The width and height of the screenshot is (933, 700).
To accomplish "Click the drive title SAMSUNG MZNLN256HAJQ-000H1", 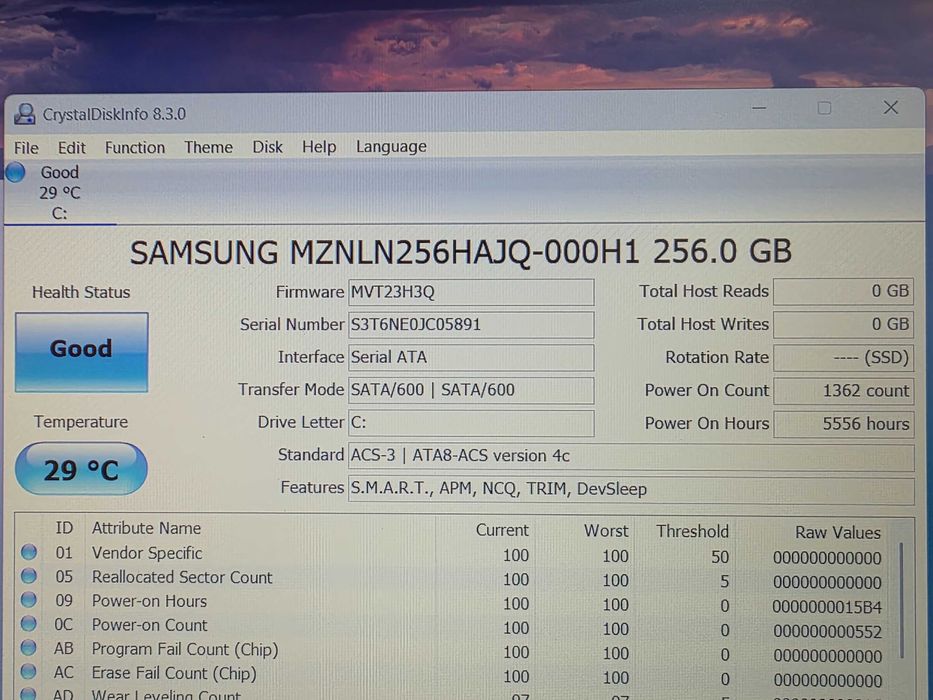I will coord(384,252).
